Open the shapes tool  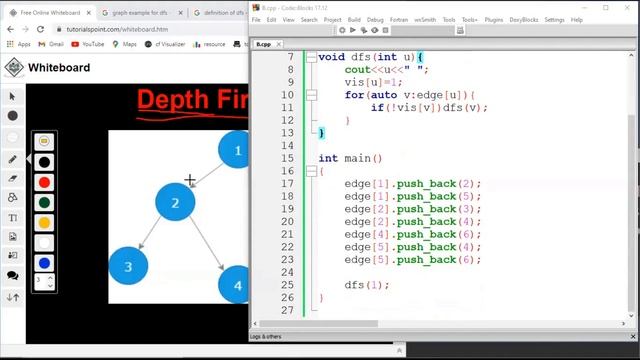click(x=13, y=198)
